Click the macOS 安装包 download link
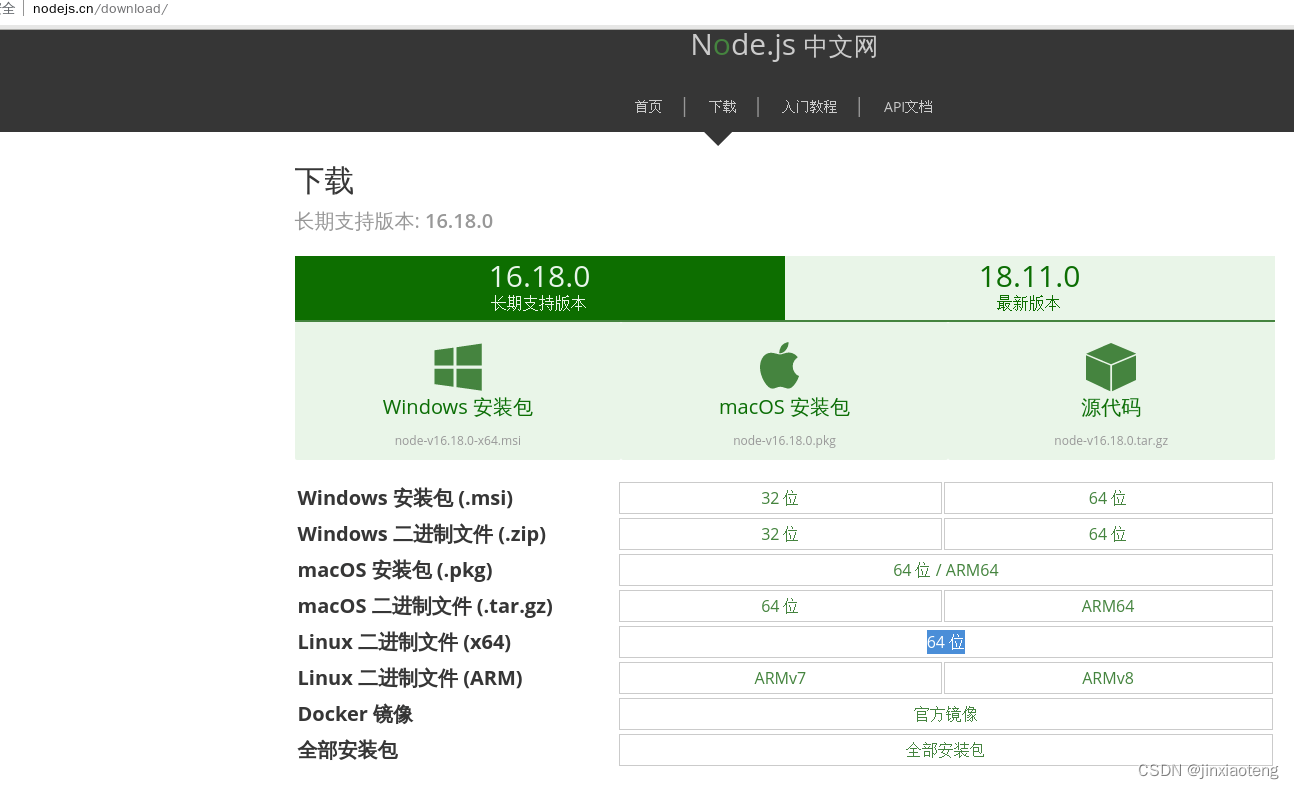 pyautogui.click(x=784, y=407)
